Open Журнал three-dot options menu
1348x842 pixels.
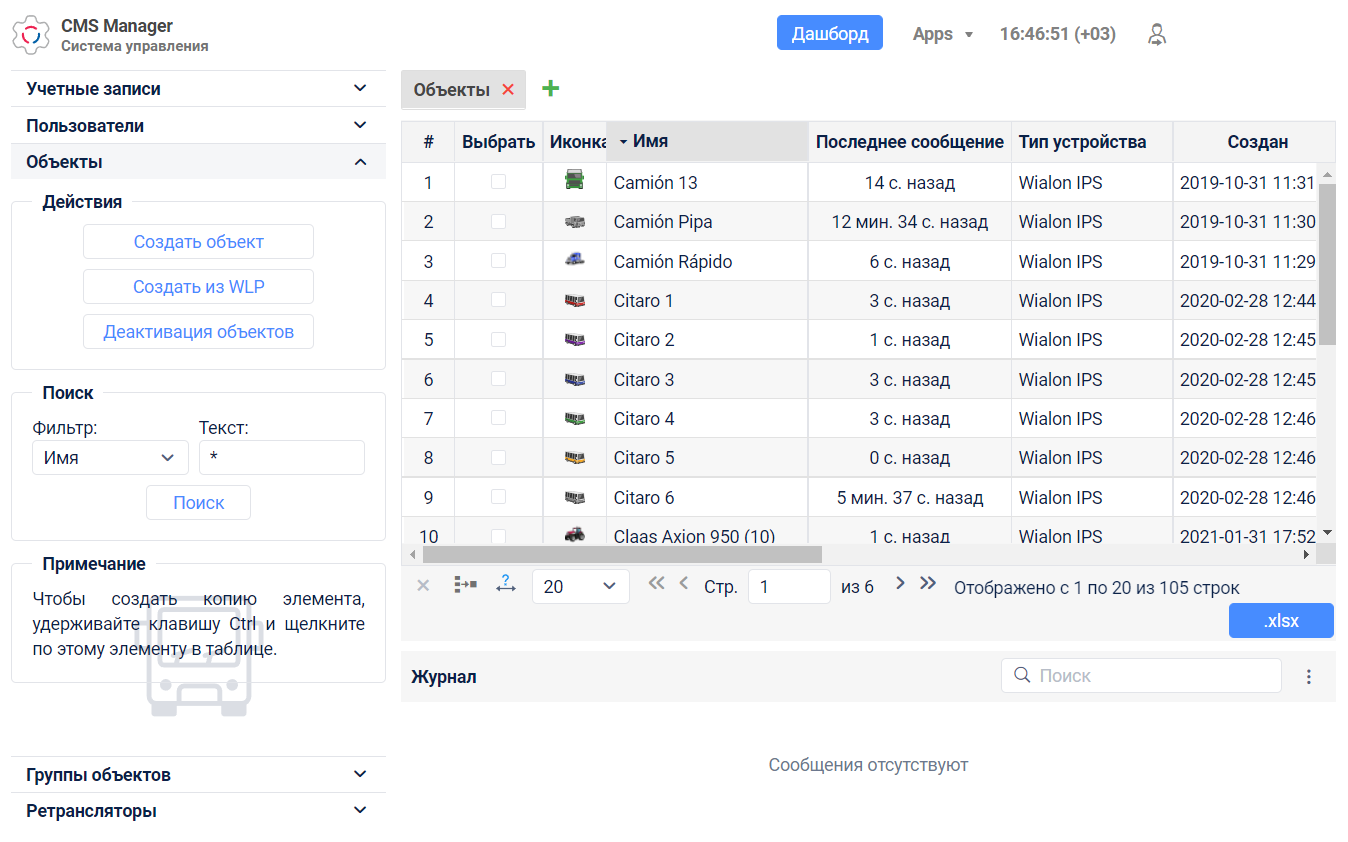[x=1309, y=677]
